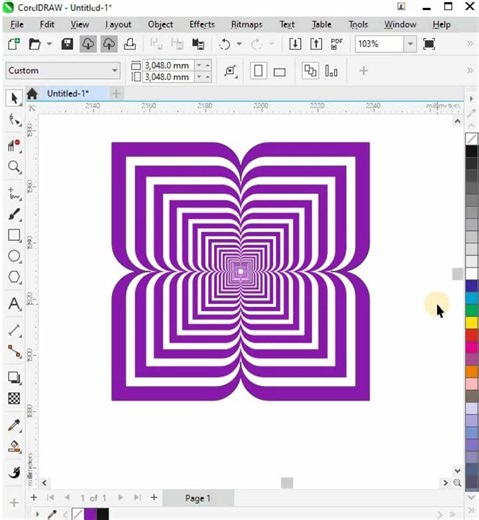Click the cloud download icon
The width and height of the screenshot is (479, 520).
click(88, 44)
